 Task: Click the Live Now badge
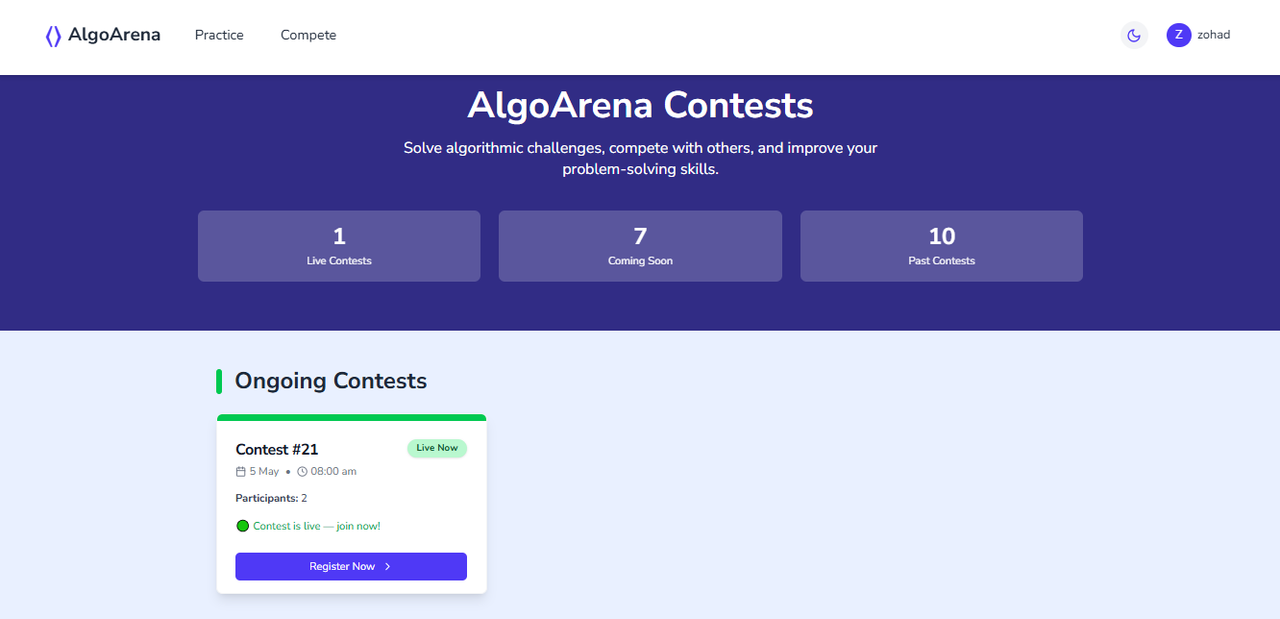437,448
